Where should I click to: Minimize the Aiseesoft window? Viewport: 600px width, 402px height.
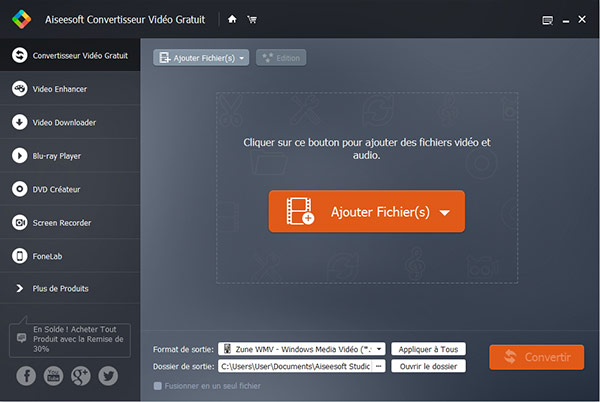coord(566,21)
